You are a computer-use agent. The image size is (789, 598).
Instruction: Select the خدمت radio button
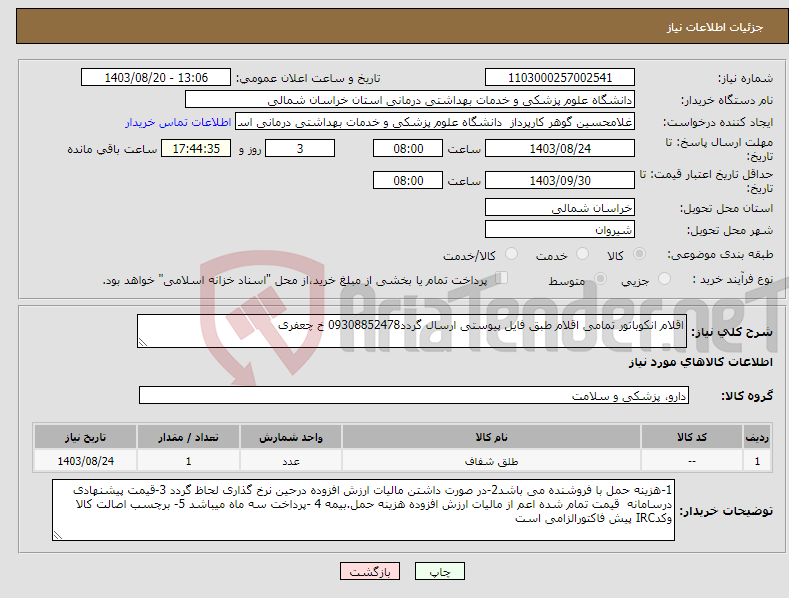point(582,254)
